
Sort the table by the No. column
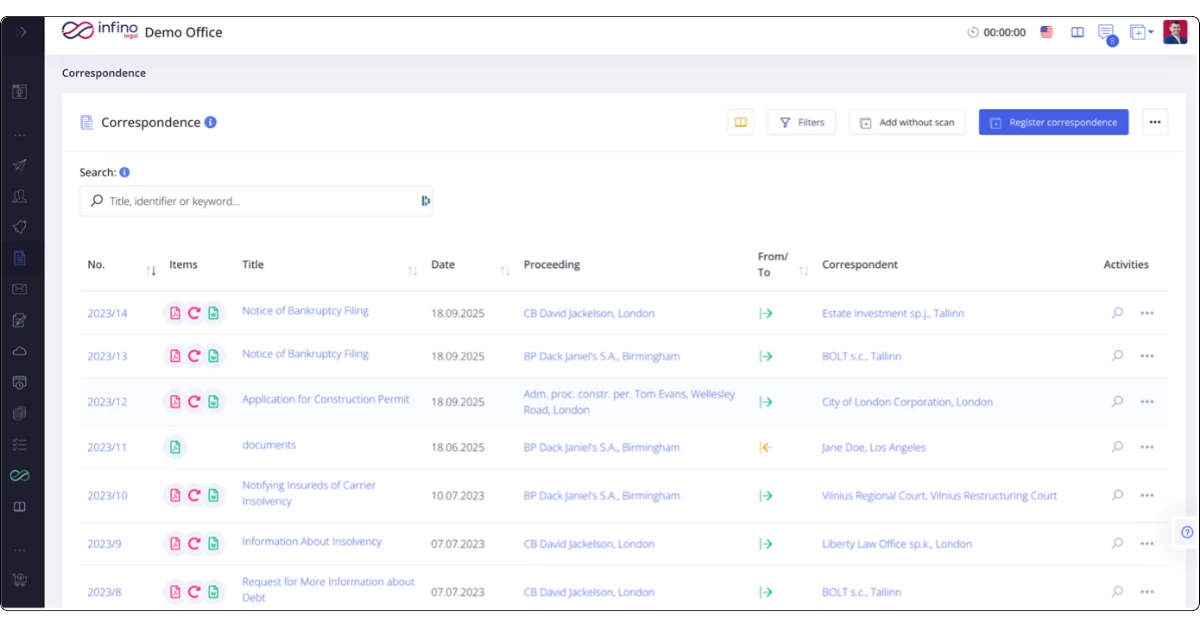point(151,270)
